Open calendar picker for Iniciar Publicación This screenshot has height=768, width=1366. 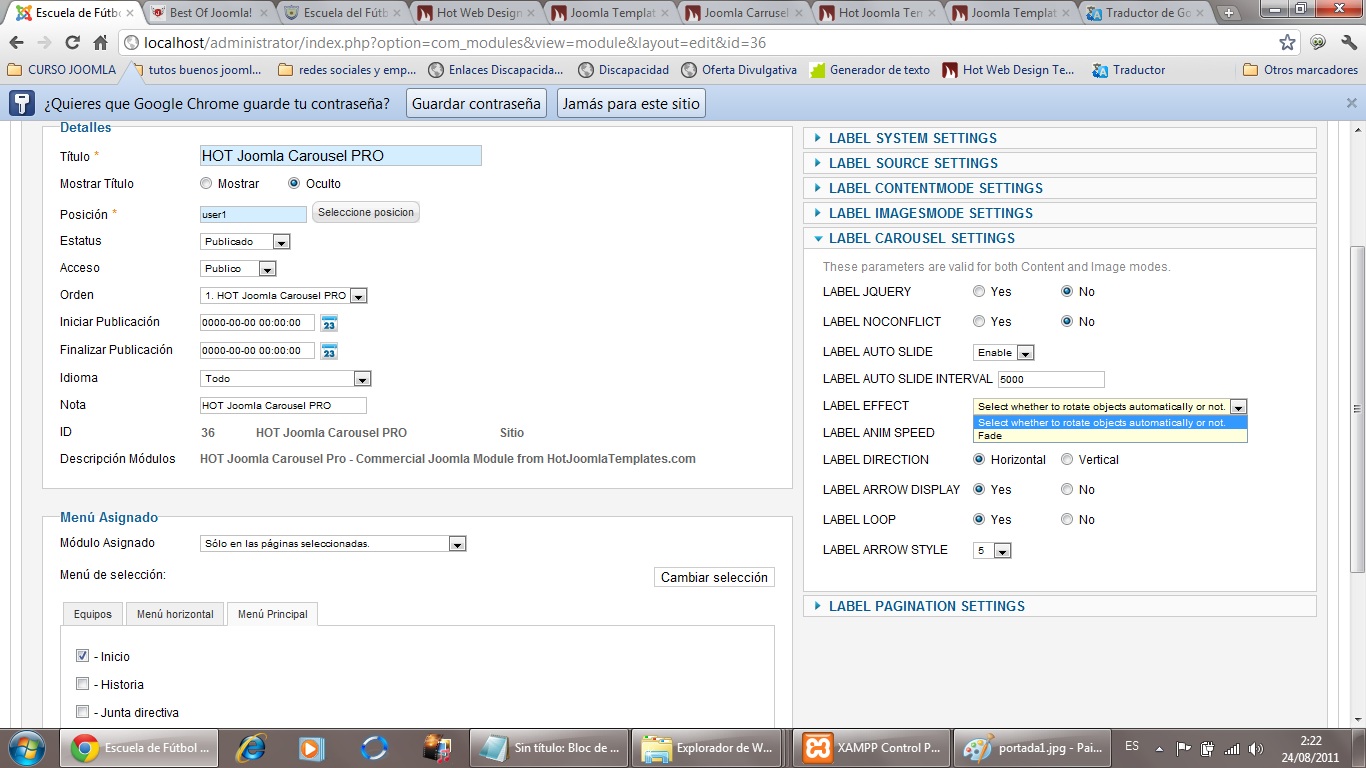(329, 323)
